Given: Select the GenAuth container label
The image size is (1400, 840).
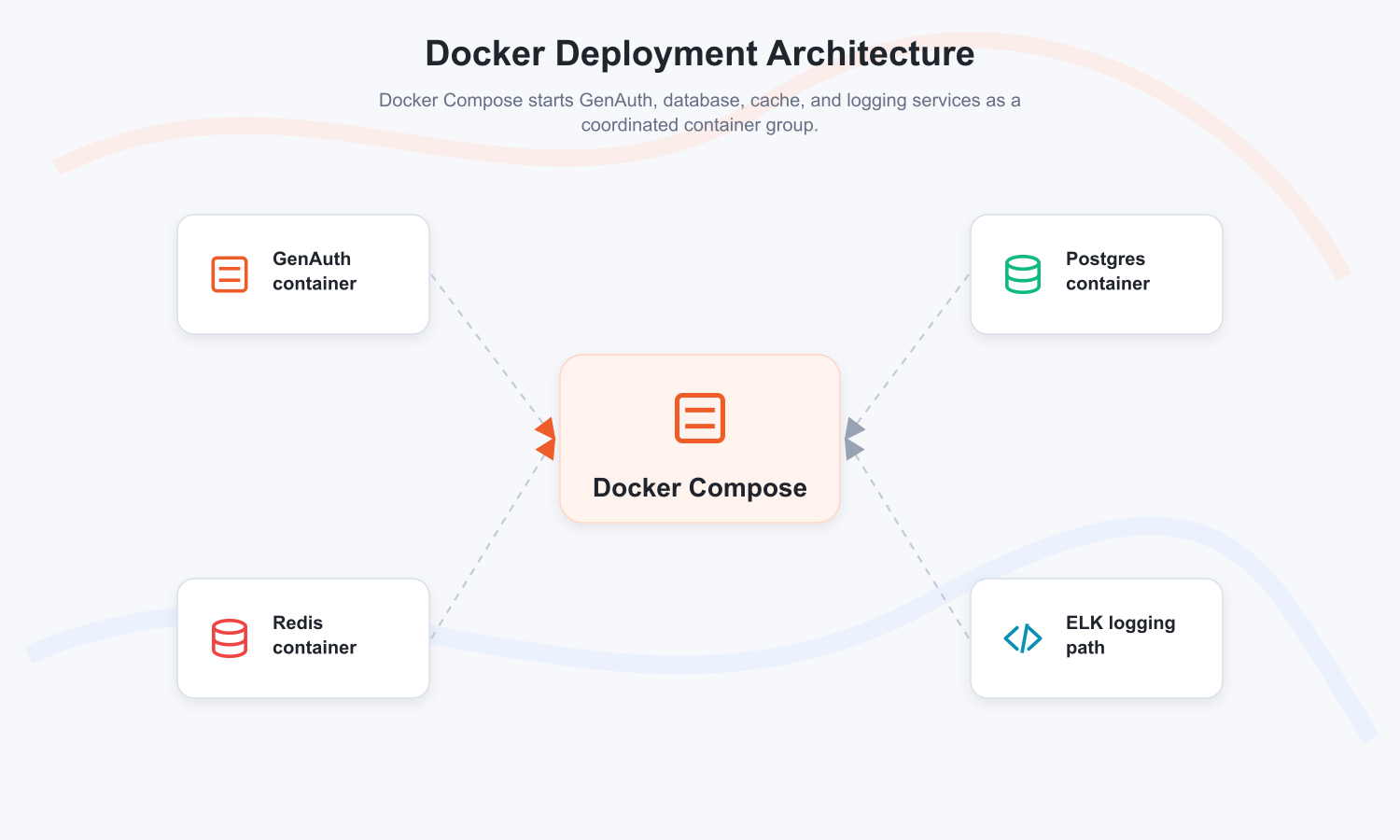Looking at the screenshot, I should [315, 272].
